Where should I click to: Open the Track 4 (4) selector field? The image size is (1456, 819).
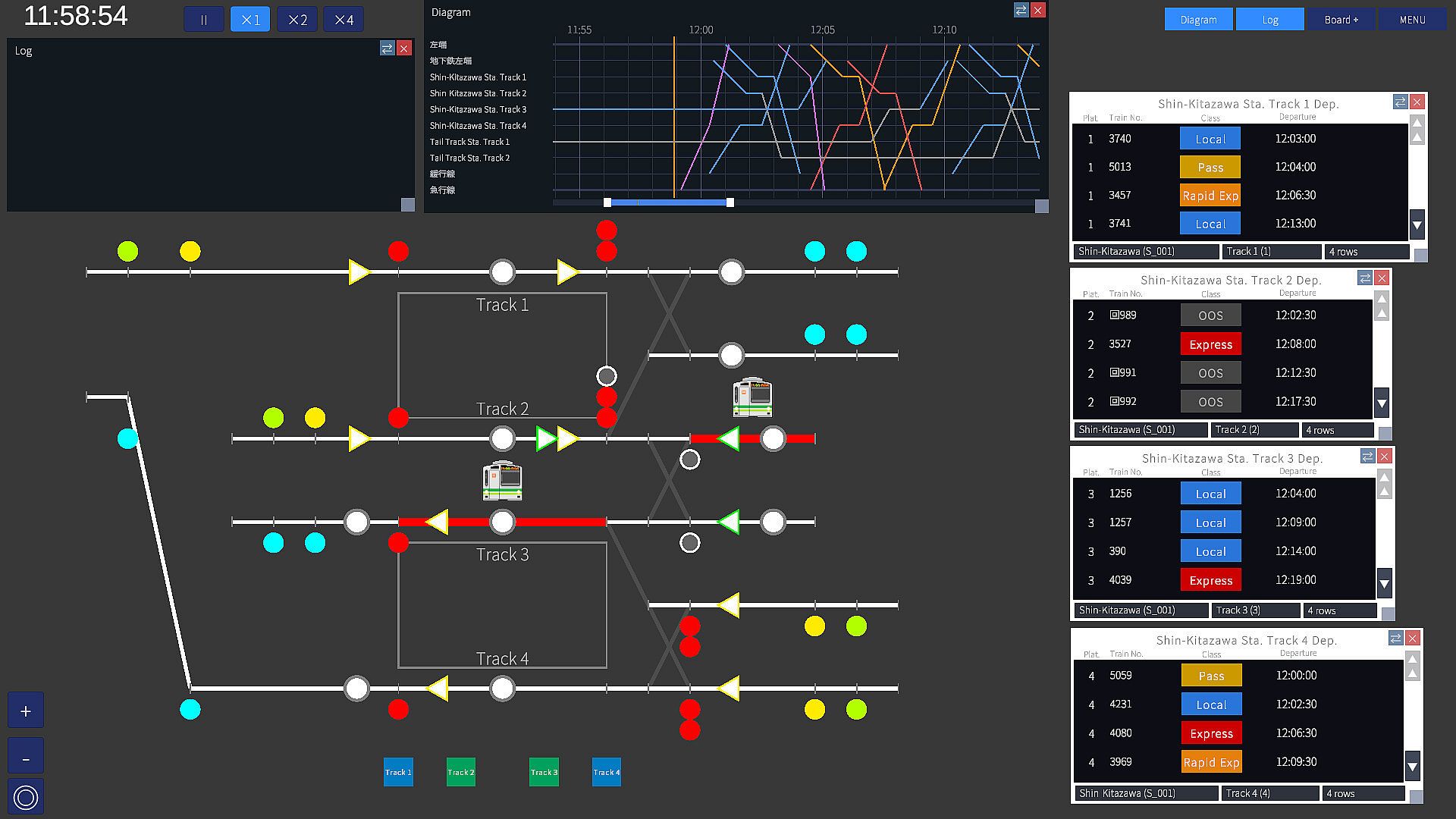[1270, 793]
